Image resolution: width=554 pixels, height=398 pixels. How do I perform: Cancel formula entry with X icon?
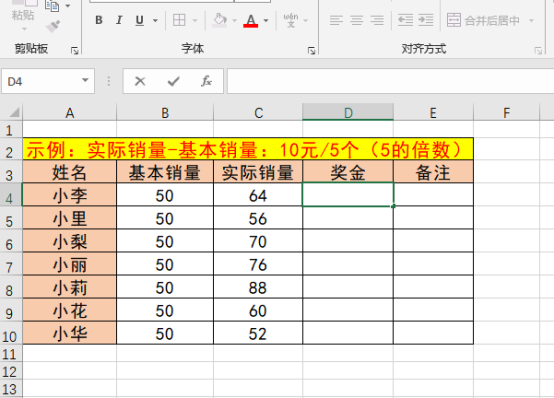click(140, 81)
